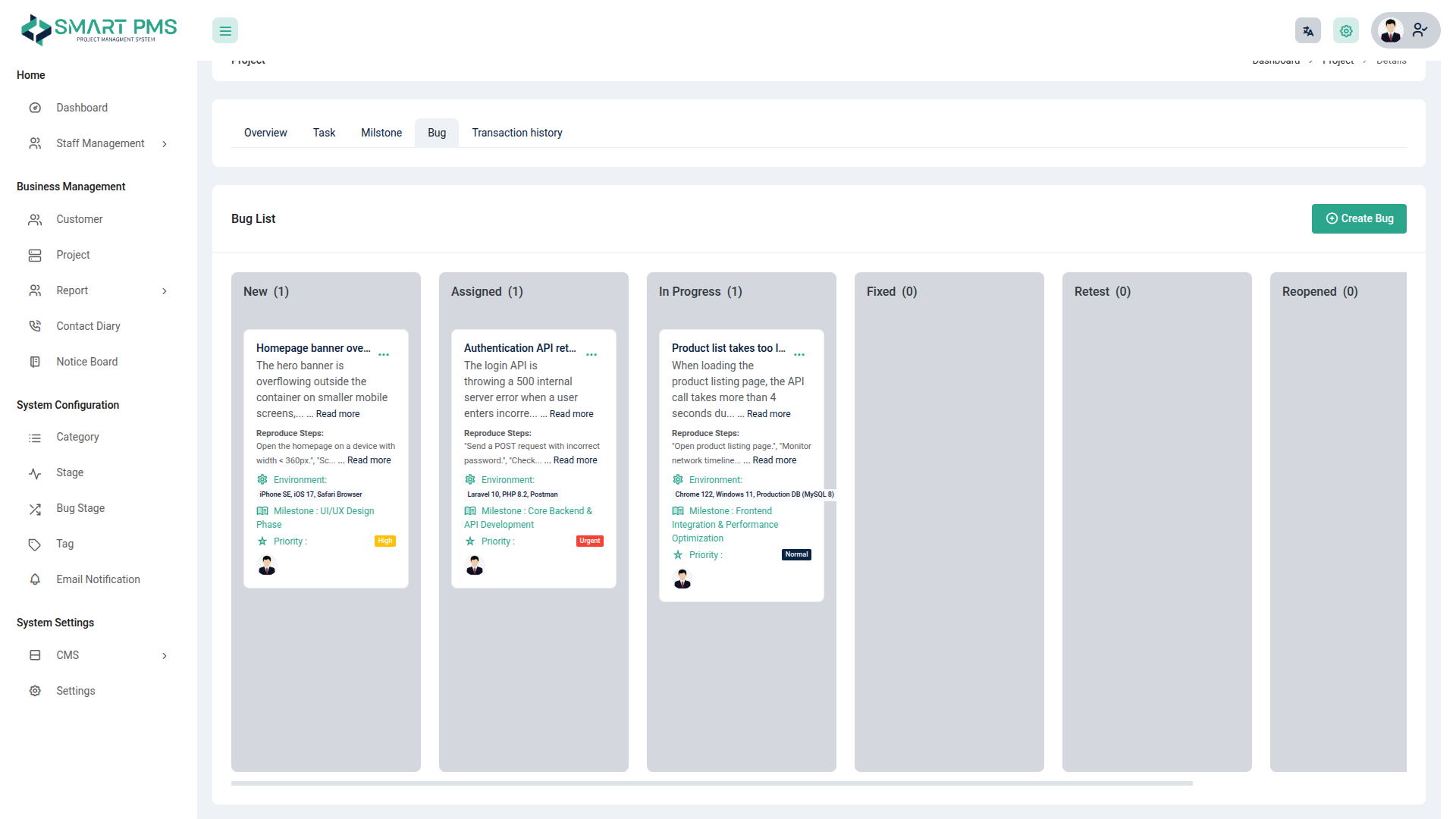
Task: Click Read more on Homepage banner description
Action: (338, 414)
